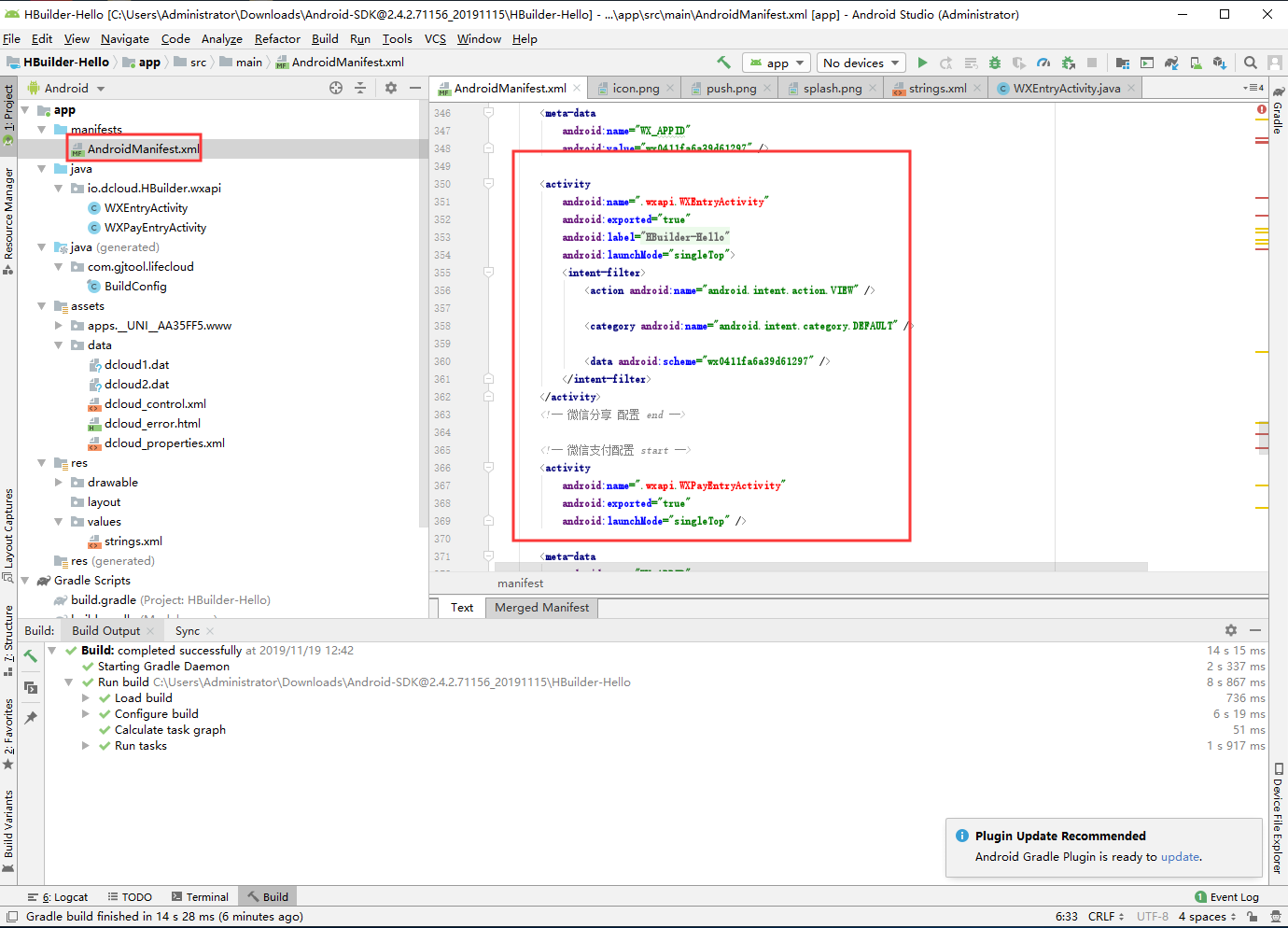Click the Profile app gauge icon
Image resolution: width=1288 pixels, height=928 pixels.
1043,63
